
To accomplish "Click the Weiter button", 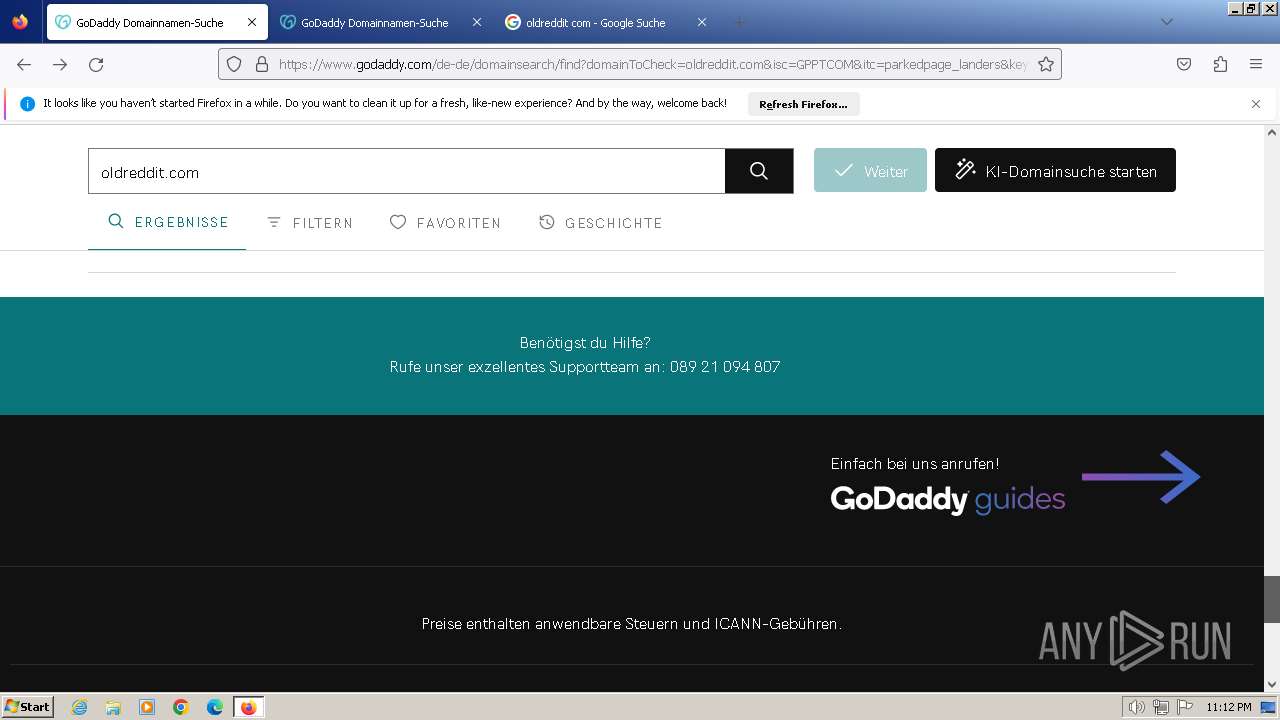I will click(x=870, y=171).
